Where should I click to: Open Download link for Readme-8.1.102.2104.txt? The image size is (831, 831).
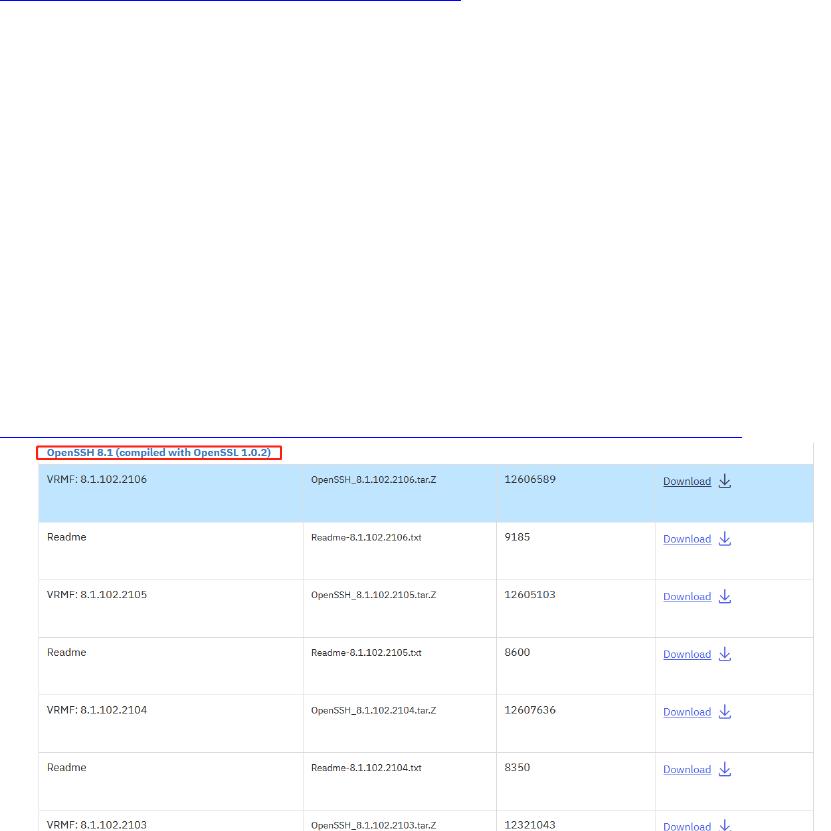[x=687, y=770]
